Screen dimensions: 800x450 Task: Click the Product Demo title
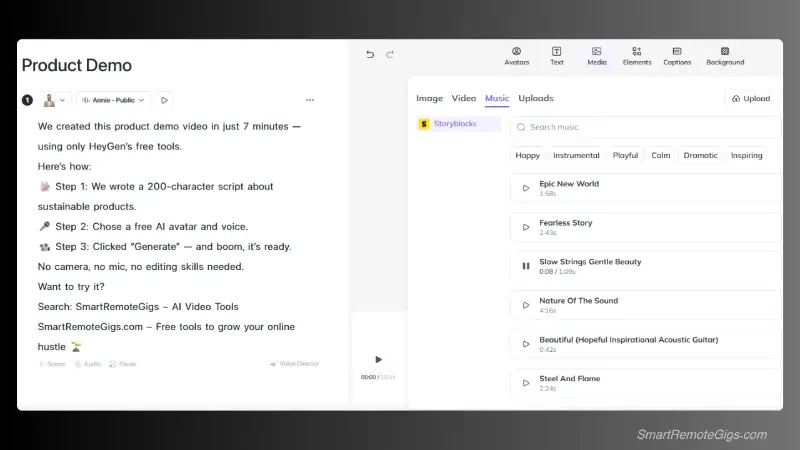click(77, 65)
